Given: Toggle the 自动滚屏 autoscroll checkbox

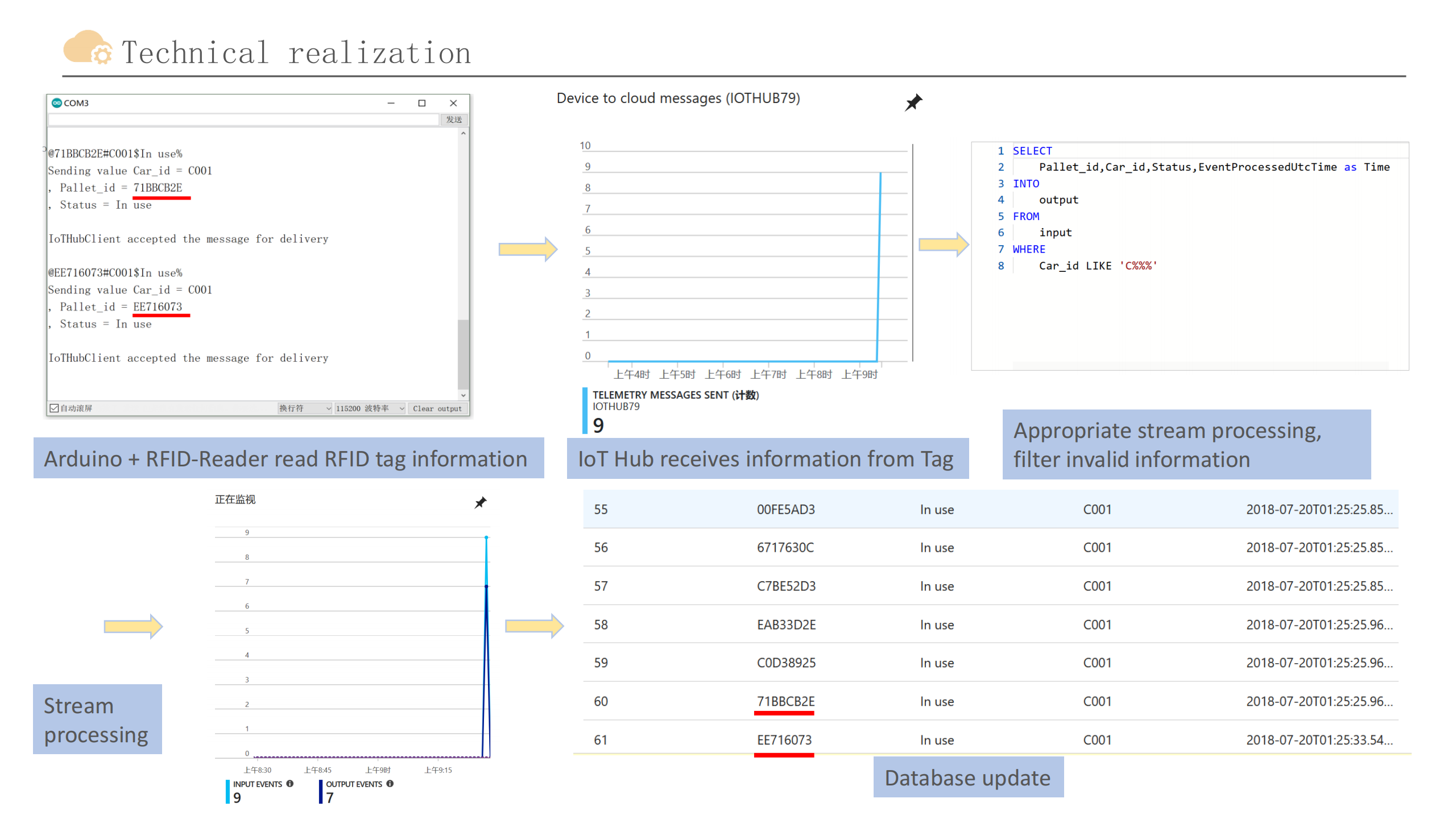Looking at the screenshot, I should click(x=55, y=408).
